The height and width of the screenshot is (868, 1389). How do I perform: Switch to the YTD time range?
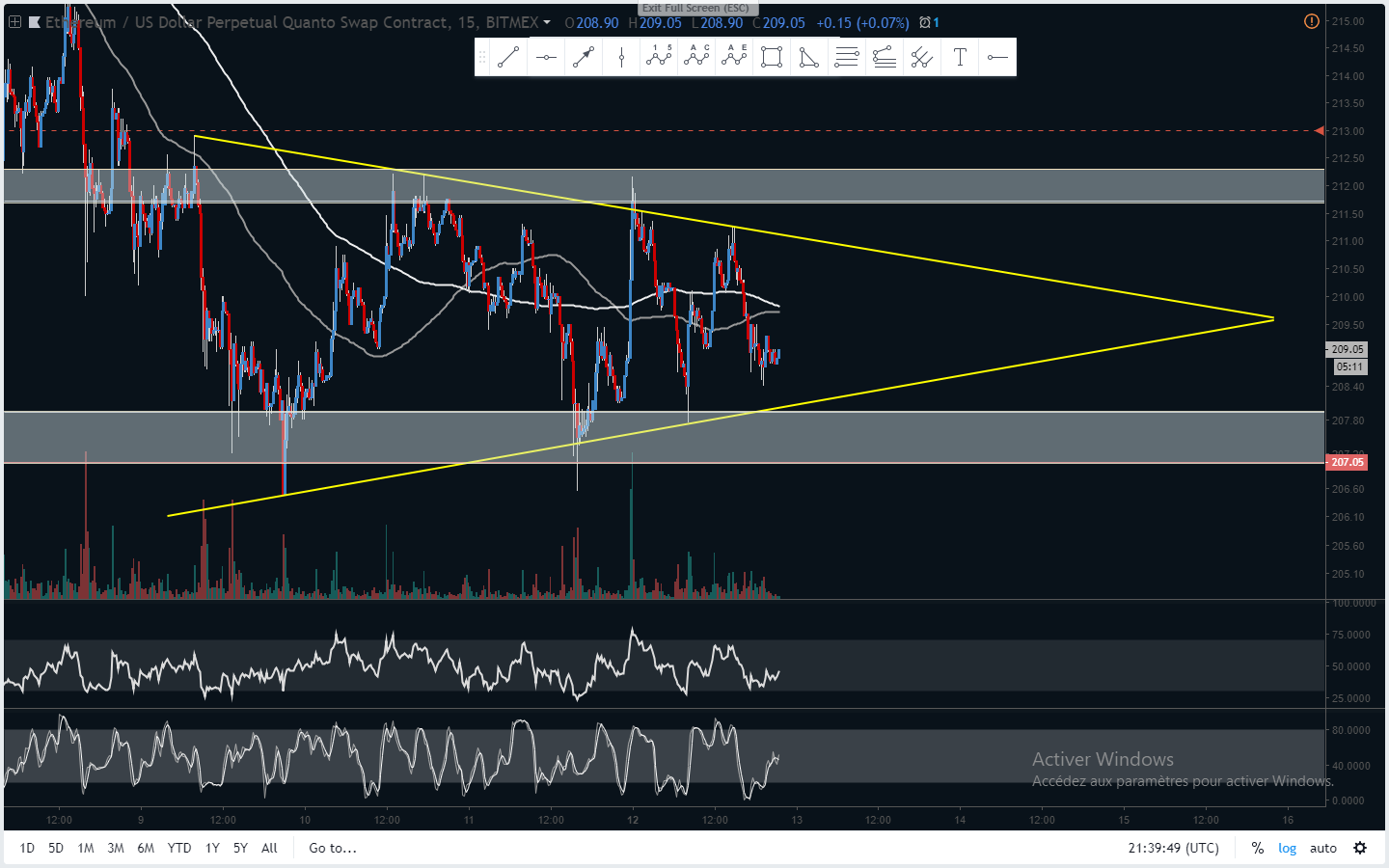[x=178, y=848]
